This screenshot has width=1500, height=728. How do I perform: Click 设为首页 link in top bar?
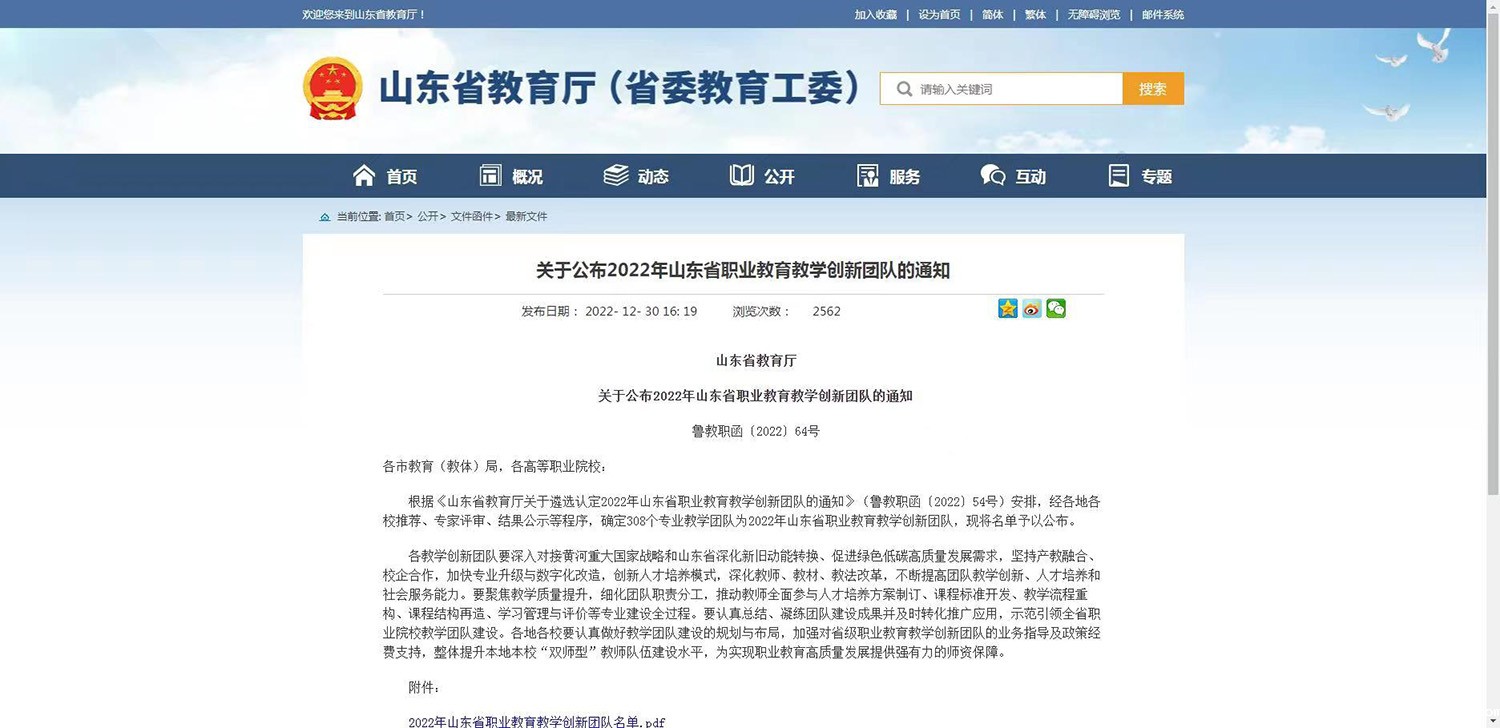click(x=939, y=15)
